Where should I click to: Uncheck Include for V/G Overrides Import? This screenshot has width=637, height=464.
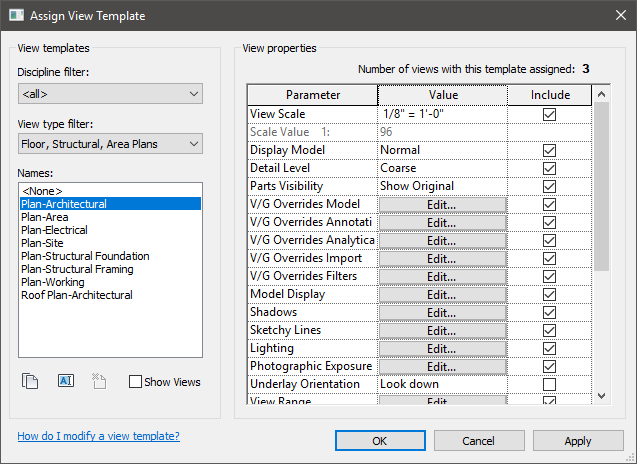(x=549, y=258)
